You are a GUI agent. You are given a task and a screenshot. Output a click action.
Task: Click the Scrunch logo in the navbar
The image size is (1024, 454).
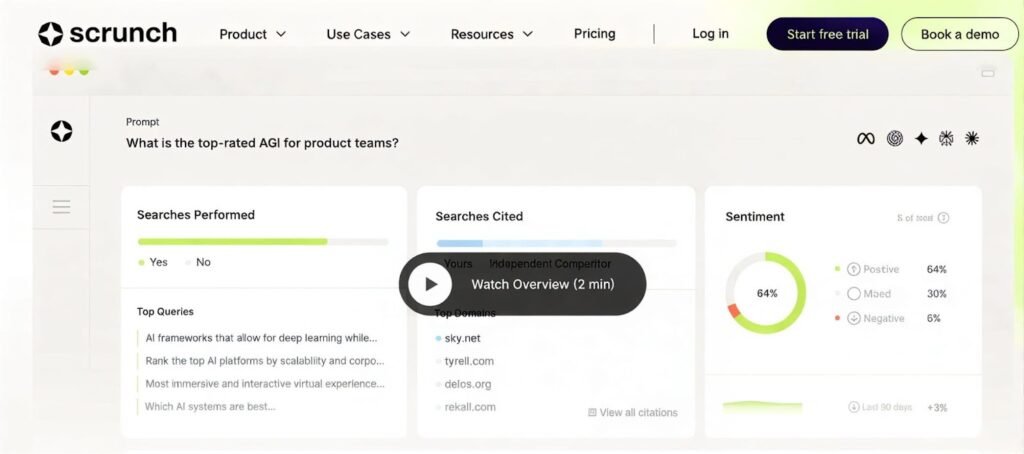point(107,34)
